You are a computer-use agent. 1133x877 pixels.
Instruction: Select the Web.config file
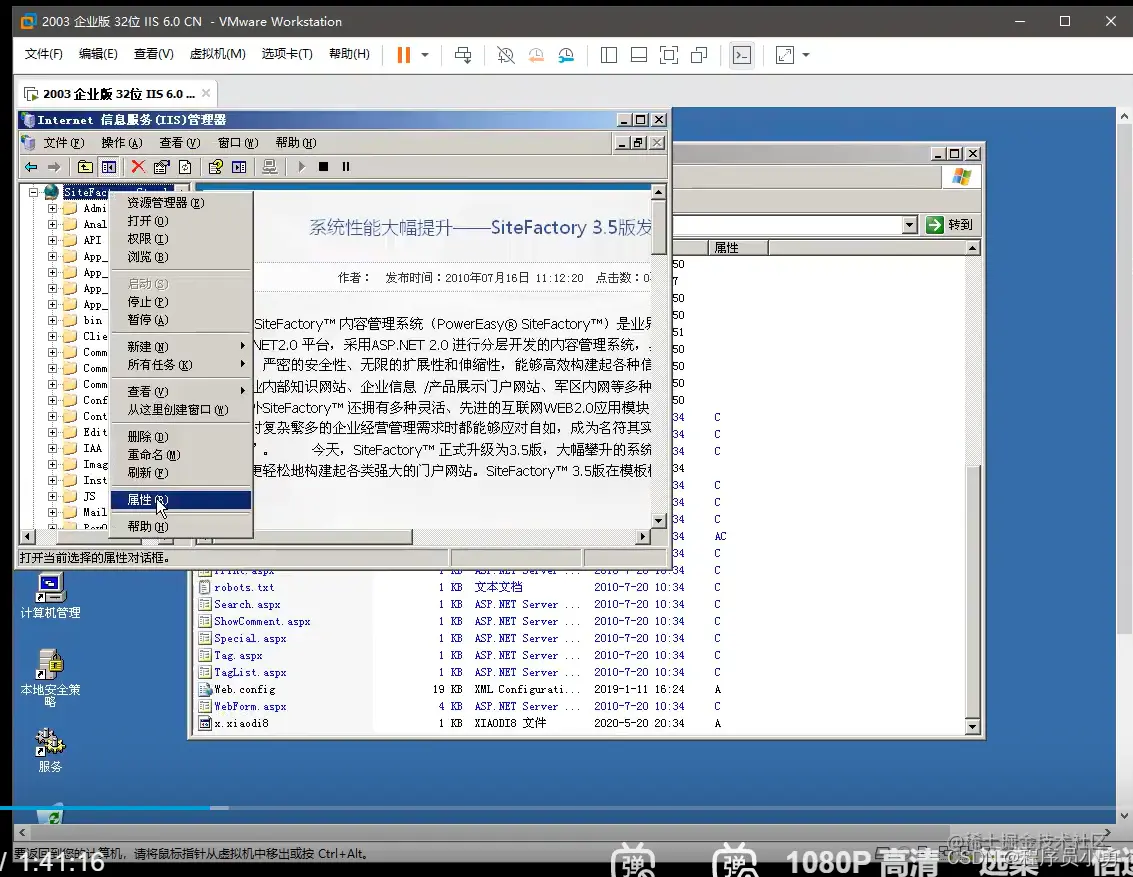[x=244, y=690]
